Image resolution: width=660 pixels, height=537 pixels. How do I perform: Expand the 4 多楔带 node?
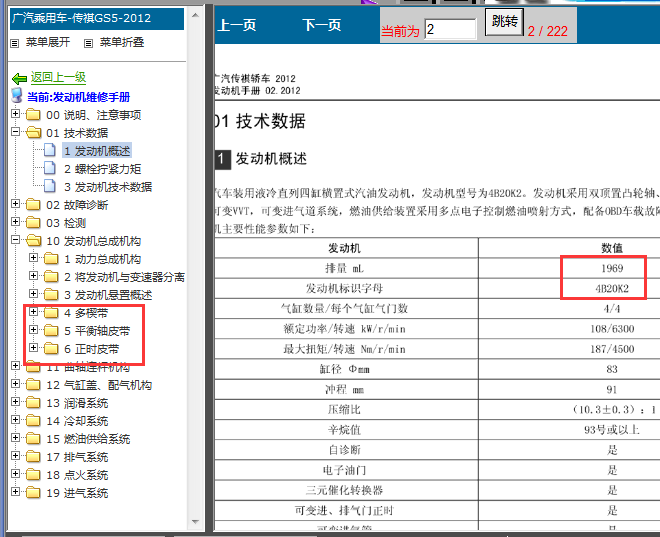(33, 312)
